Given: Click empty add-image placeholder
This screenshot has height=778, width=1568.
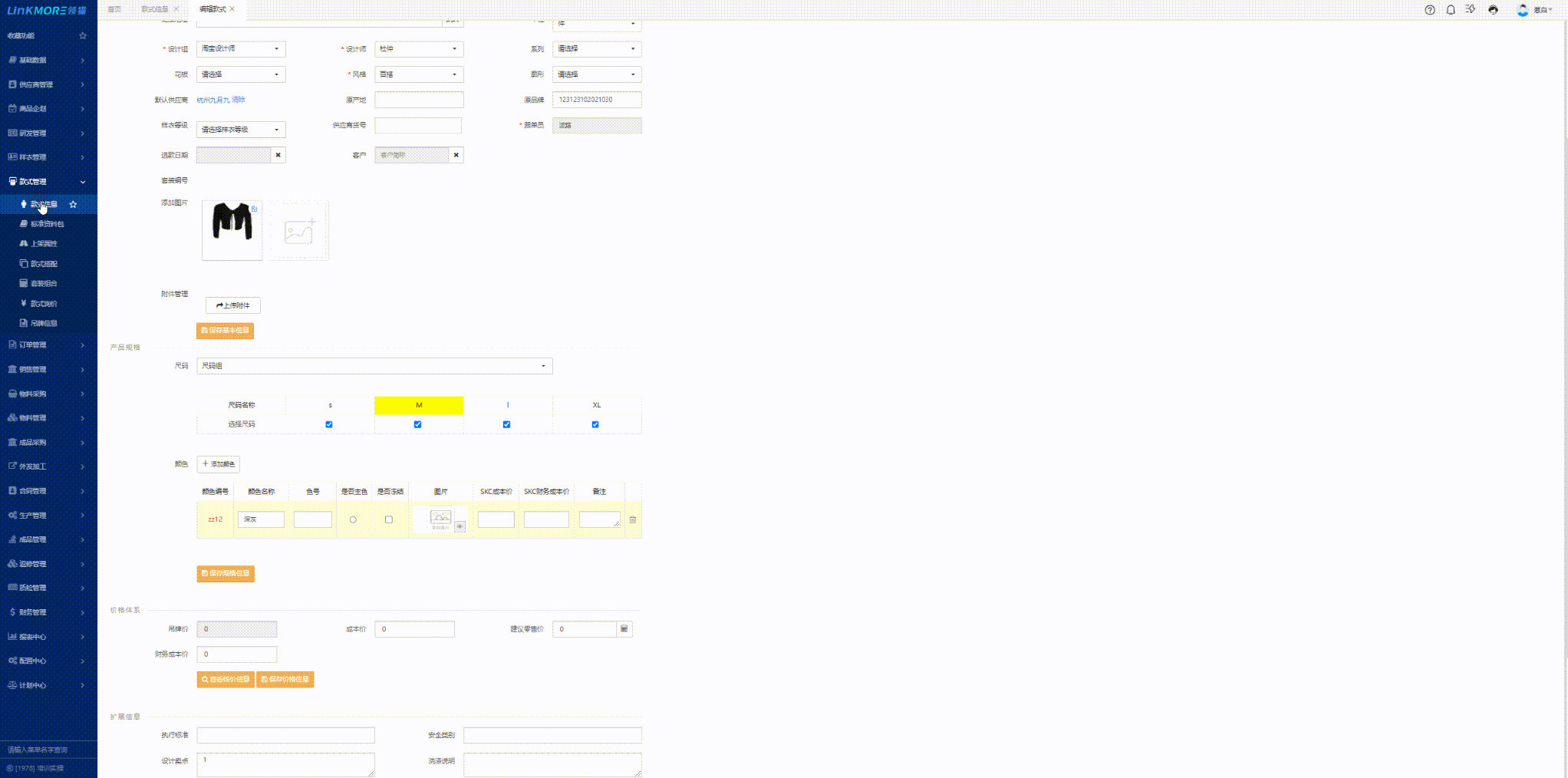Looking at the screenshot, I should [298, 231].
